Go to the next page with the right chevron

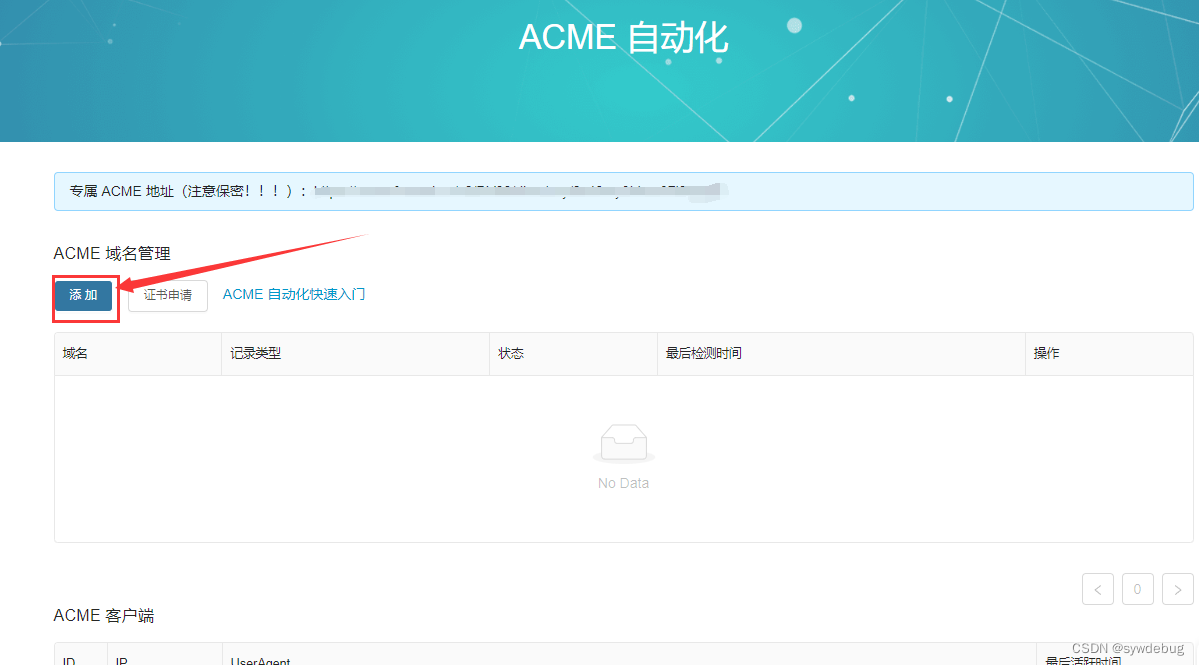pos(1177,589)
